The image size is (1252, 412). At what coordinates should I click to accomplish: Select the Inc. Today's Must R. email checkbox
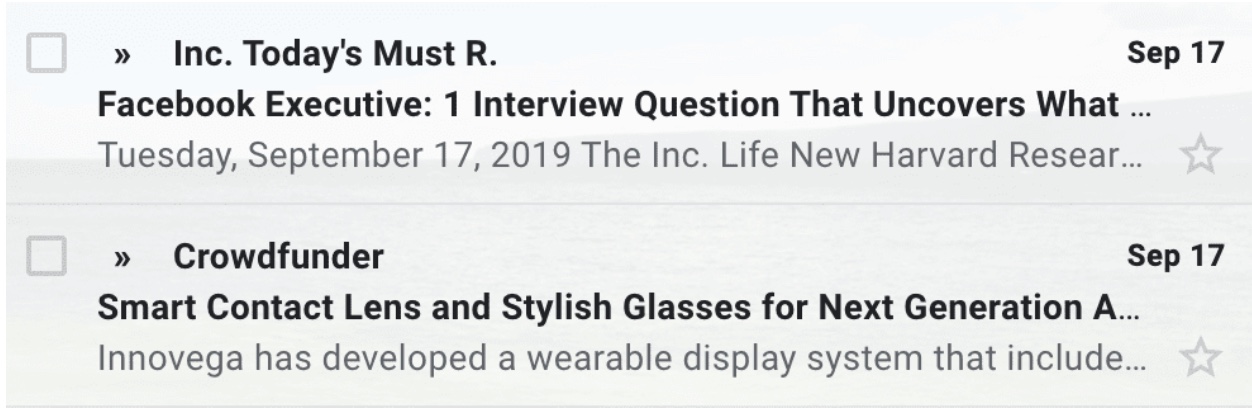click(x=46, y=56)
